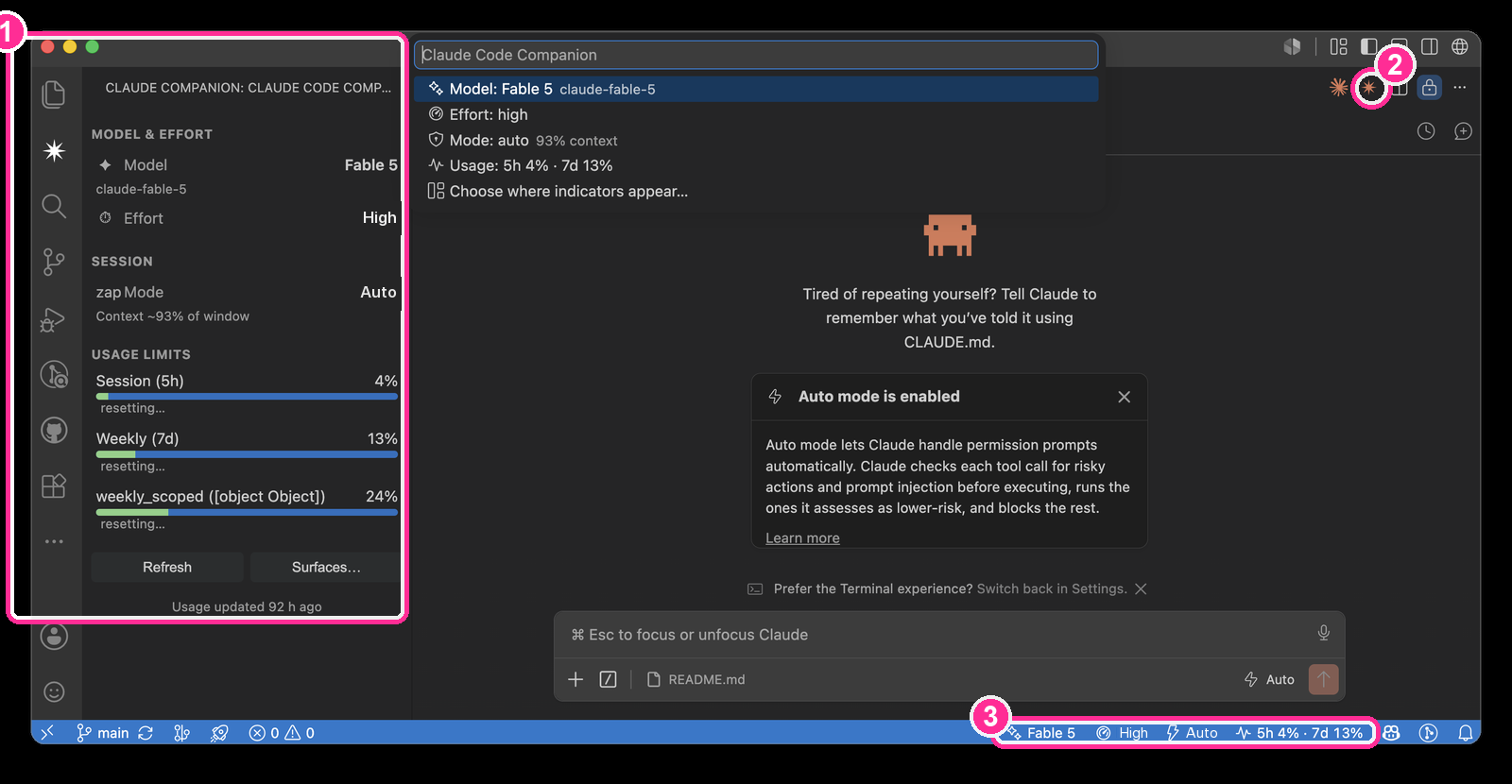Screen dimensions: 1512x784
Task: Open the main branch picker in the status bar
Action: point(102,732)
